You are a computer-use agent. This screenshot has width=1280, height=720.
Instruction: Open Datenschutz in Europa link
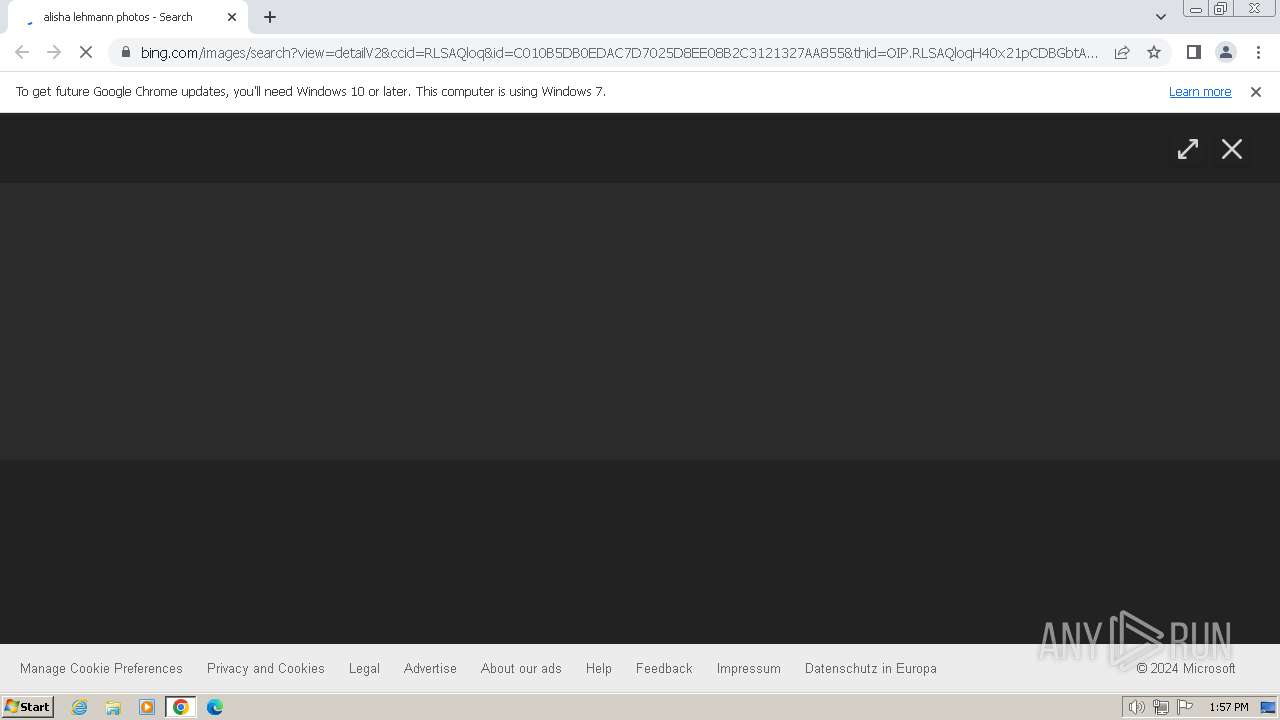[x=871, y=668]
